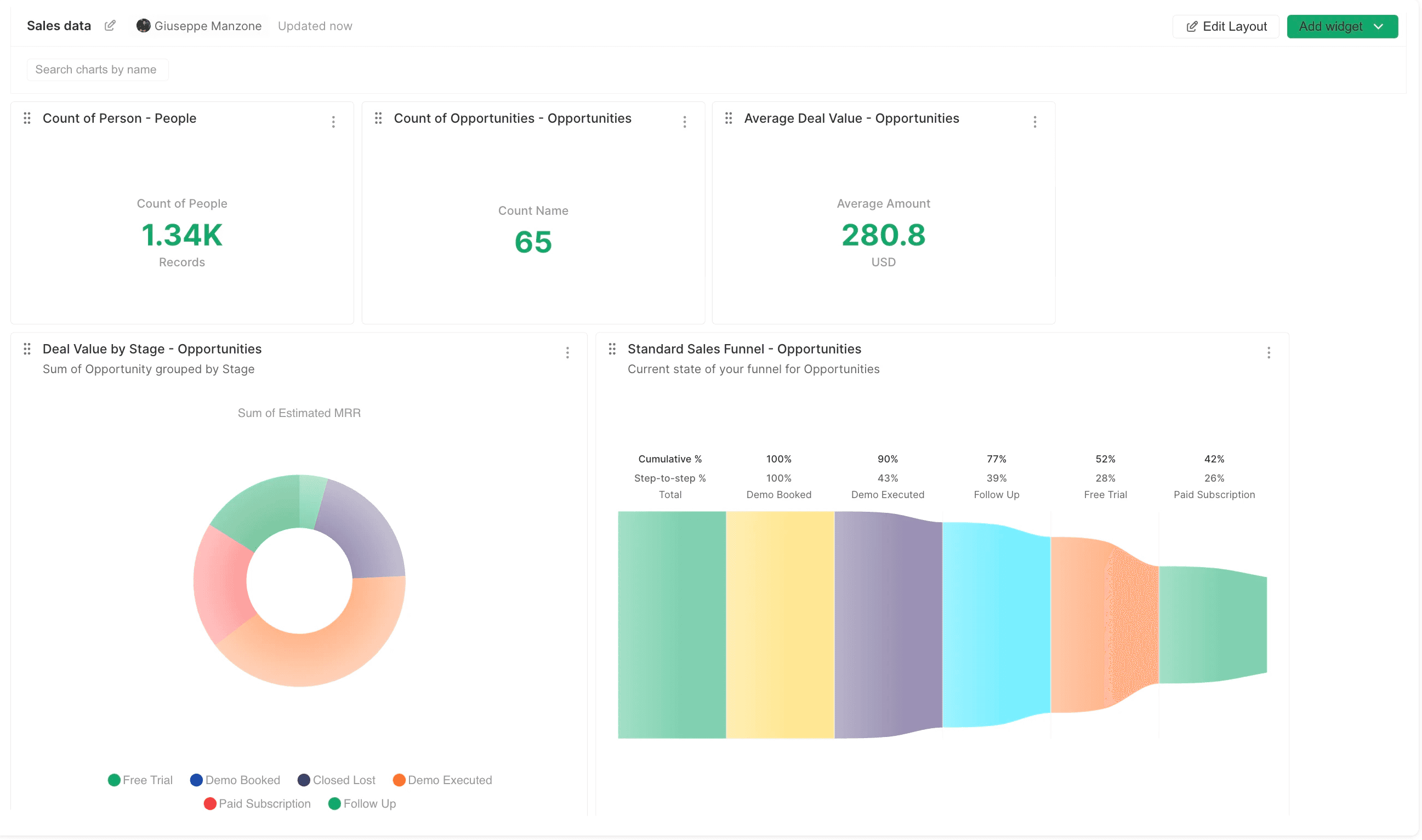
Task: Grab the drag handle of Standard Sales Funnel widget
Action: click(612, 349)
